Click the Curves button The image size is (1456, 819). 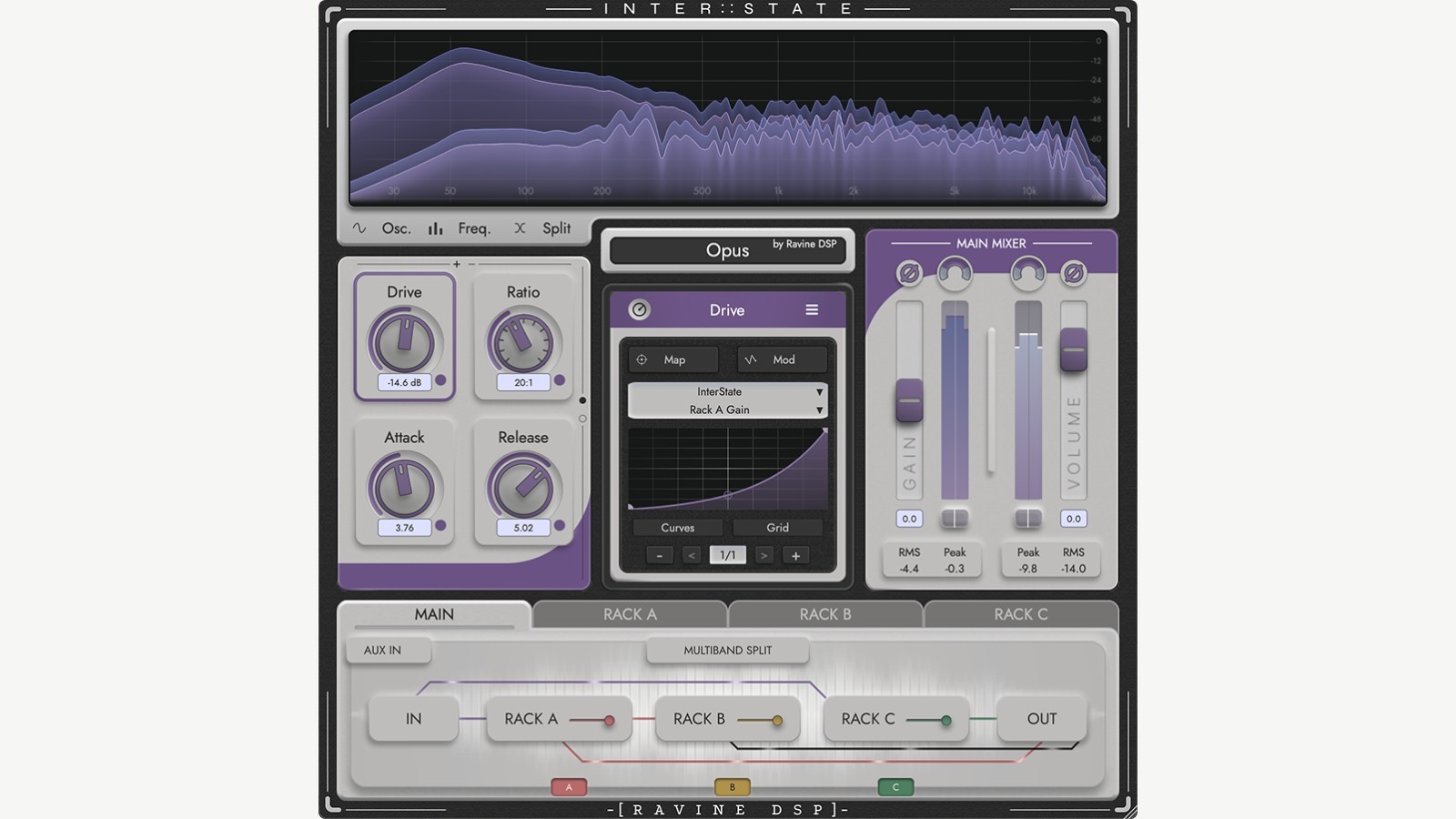(677, 528)
